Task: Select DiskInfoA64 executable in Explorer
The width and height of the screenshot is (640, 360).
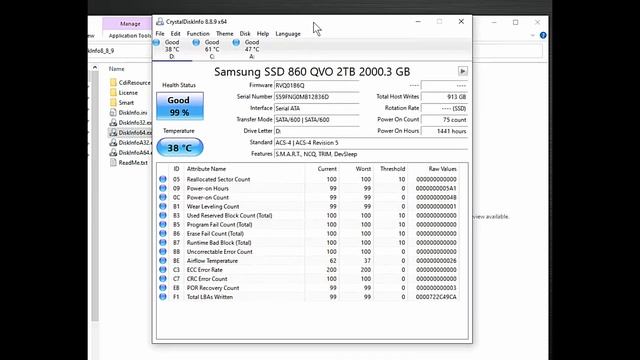Action: tap(131, 152)
